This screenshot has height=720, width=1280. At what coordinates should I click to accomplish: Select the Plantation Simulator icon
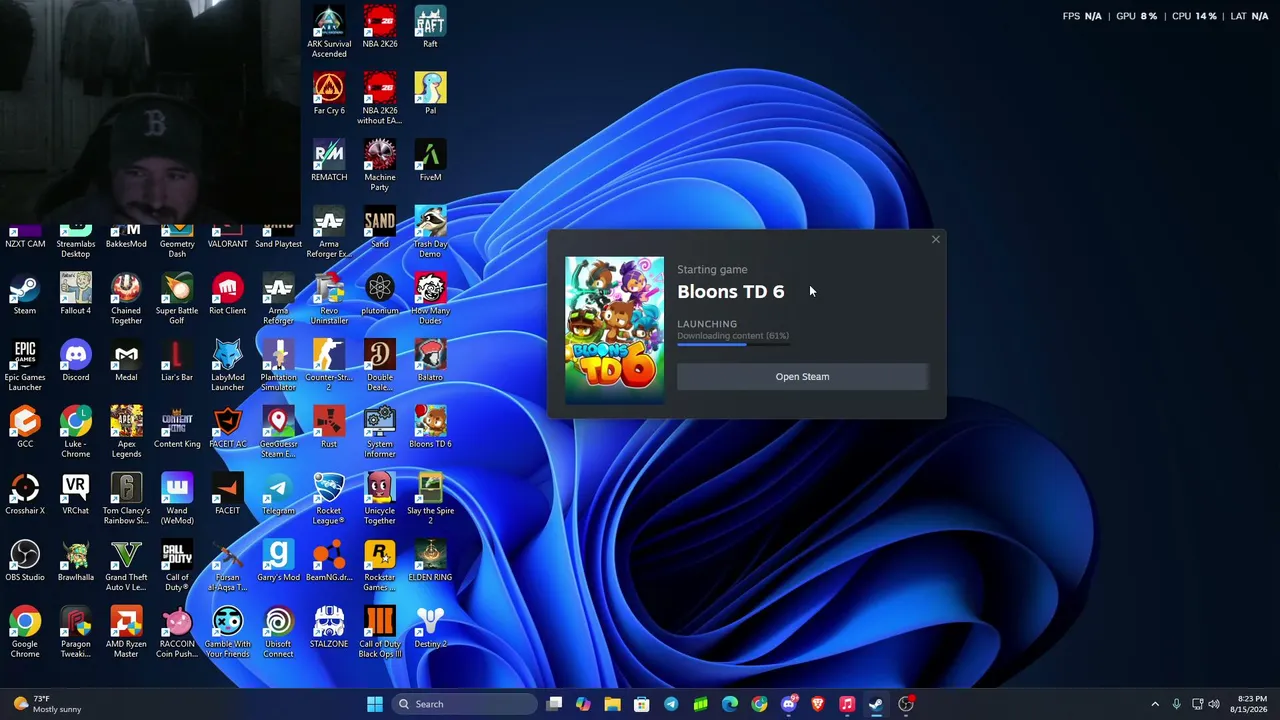(x=278, y=366)
